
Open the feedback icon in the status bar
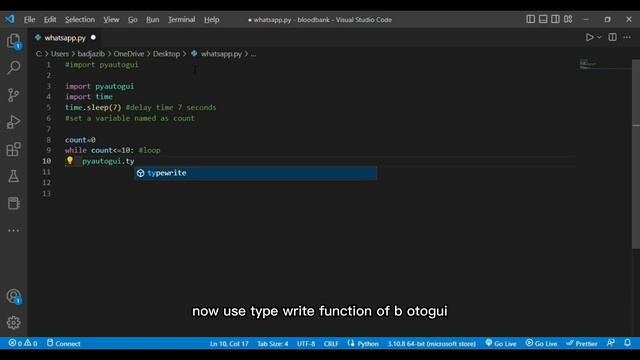coord(611,343)
